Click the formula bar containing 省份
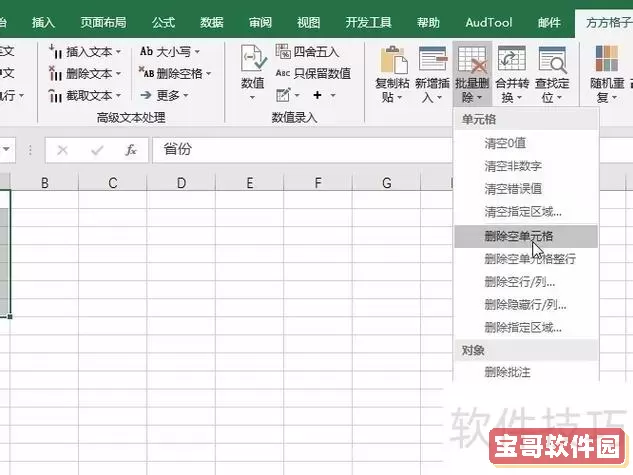633x475 pixels. pyautogui.click(x=303, y=150)
